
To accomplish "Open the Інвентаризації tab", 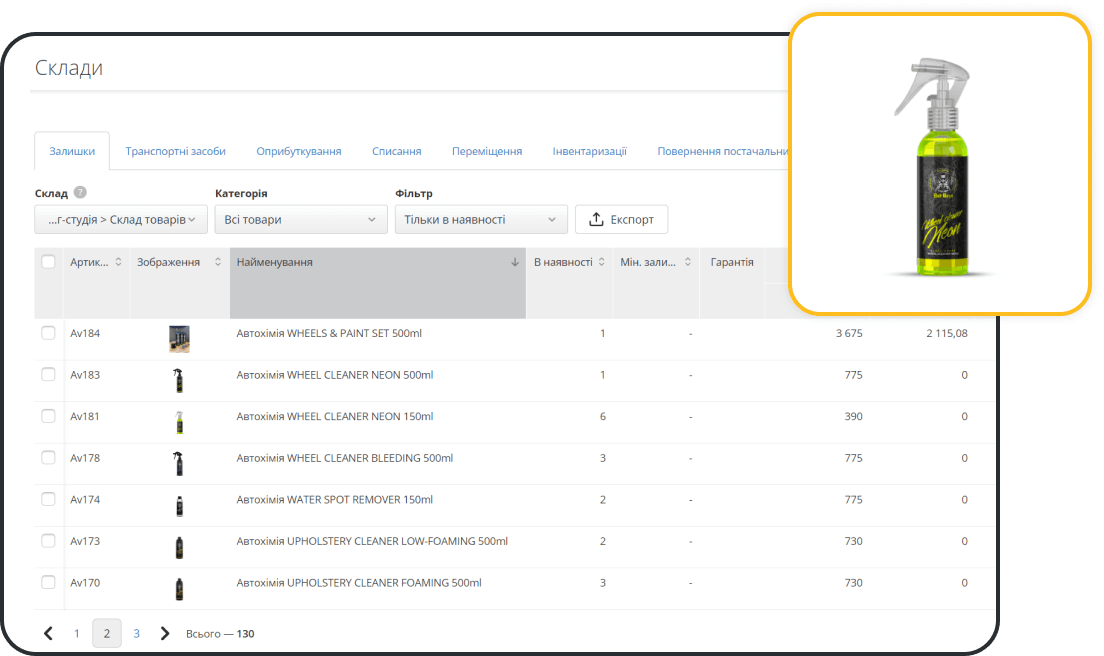I will point(589,151).
